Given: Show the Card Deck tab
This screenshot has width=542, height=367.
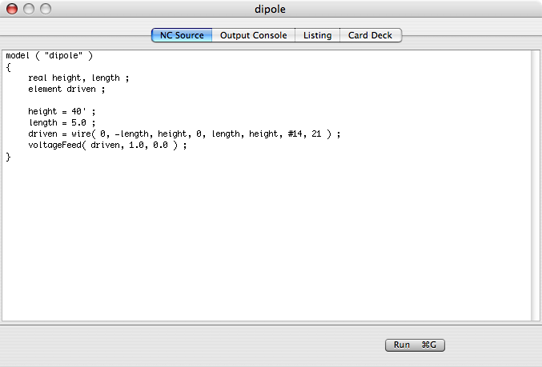Looking at the screenshot, I should tap(370, 35).
